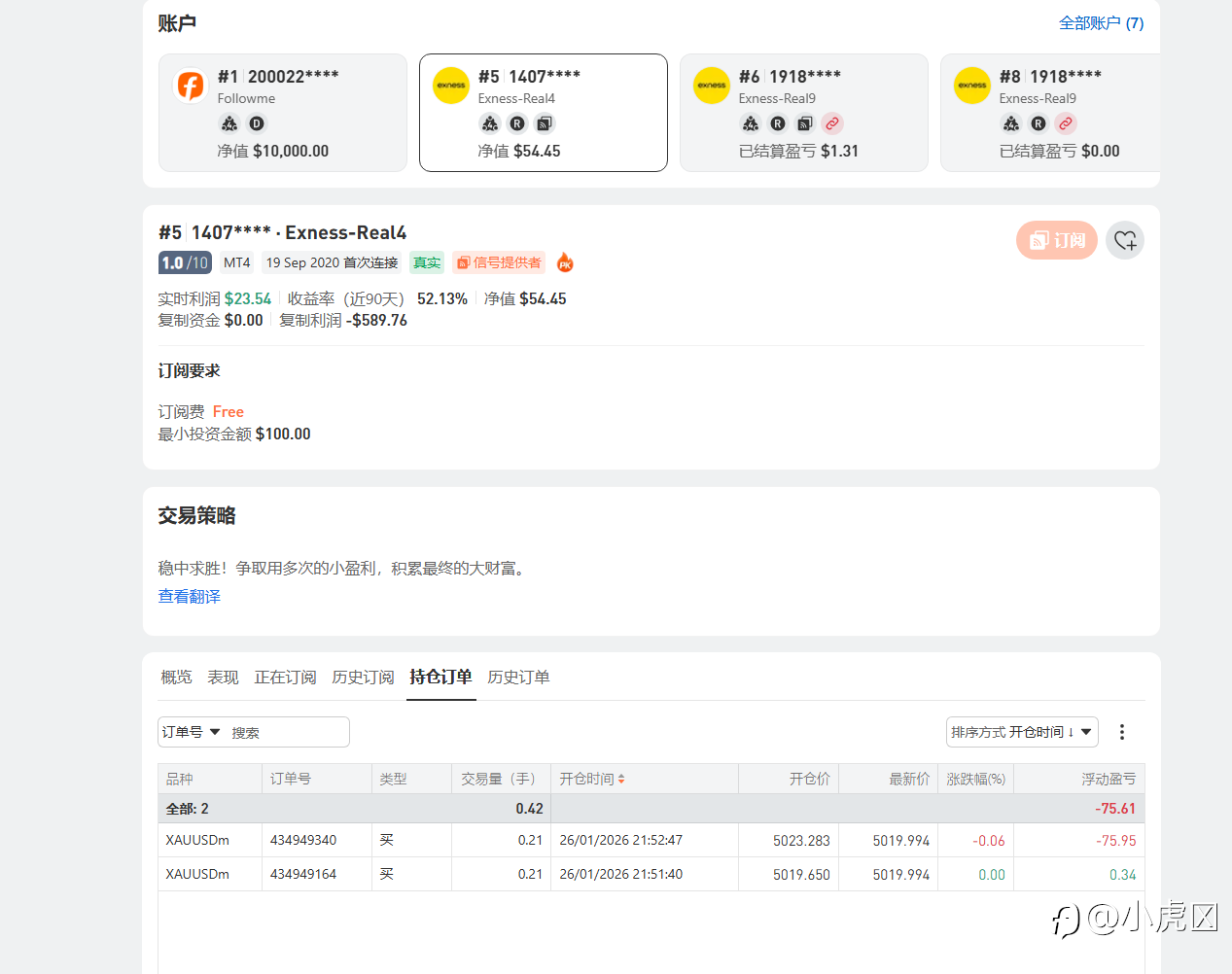
Task: Add account to favorites with heart icon
Action: 1125,240
